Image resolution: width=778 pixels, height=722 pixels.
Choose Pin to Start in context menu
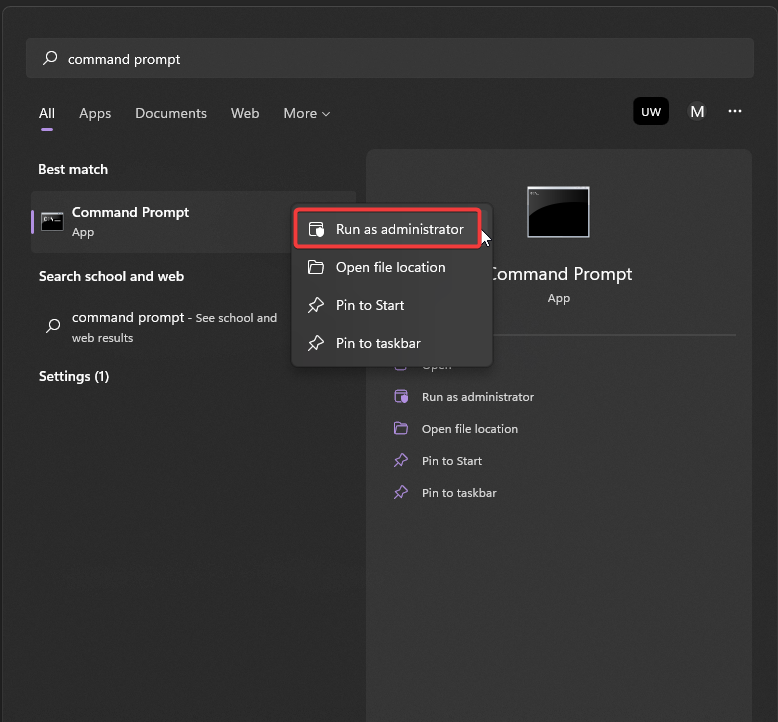pyautogui.click(x=391, y=305)
